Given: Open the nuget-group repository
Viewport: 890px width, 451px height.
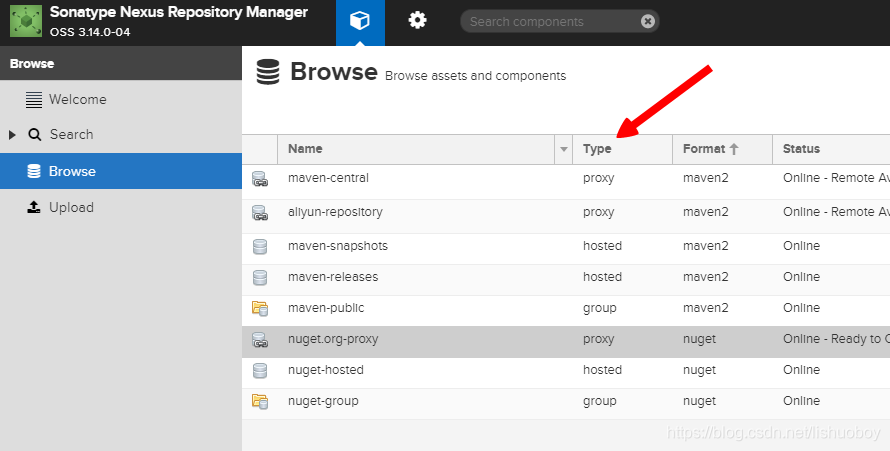Looking at the screenshot, I should tap(323, 401).
